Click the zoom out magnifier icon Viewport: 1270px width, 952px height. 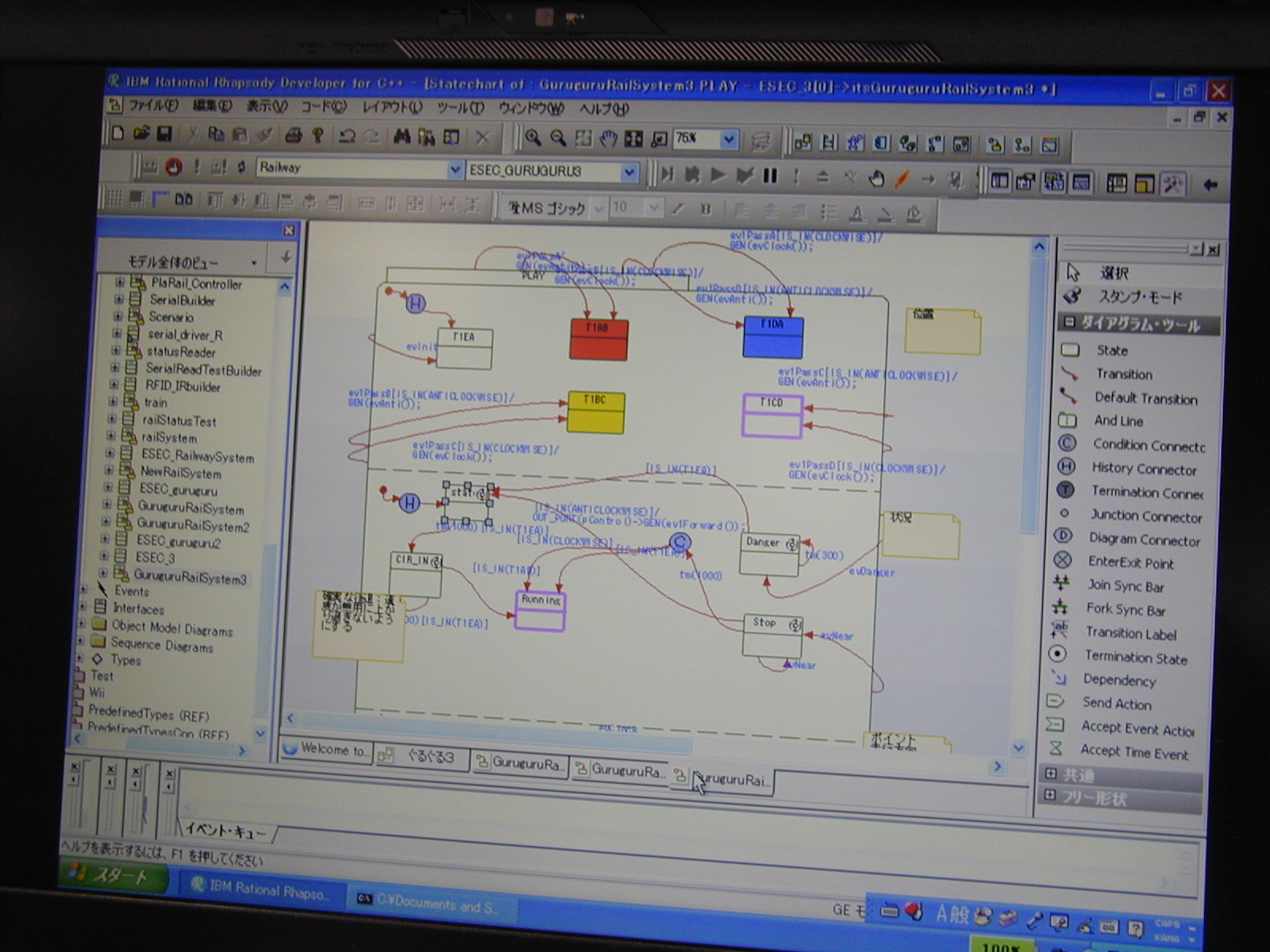coord(558,138)
